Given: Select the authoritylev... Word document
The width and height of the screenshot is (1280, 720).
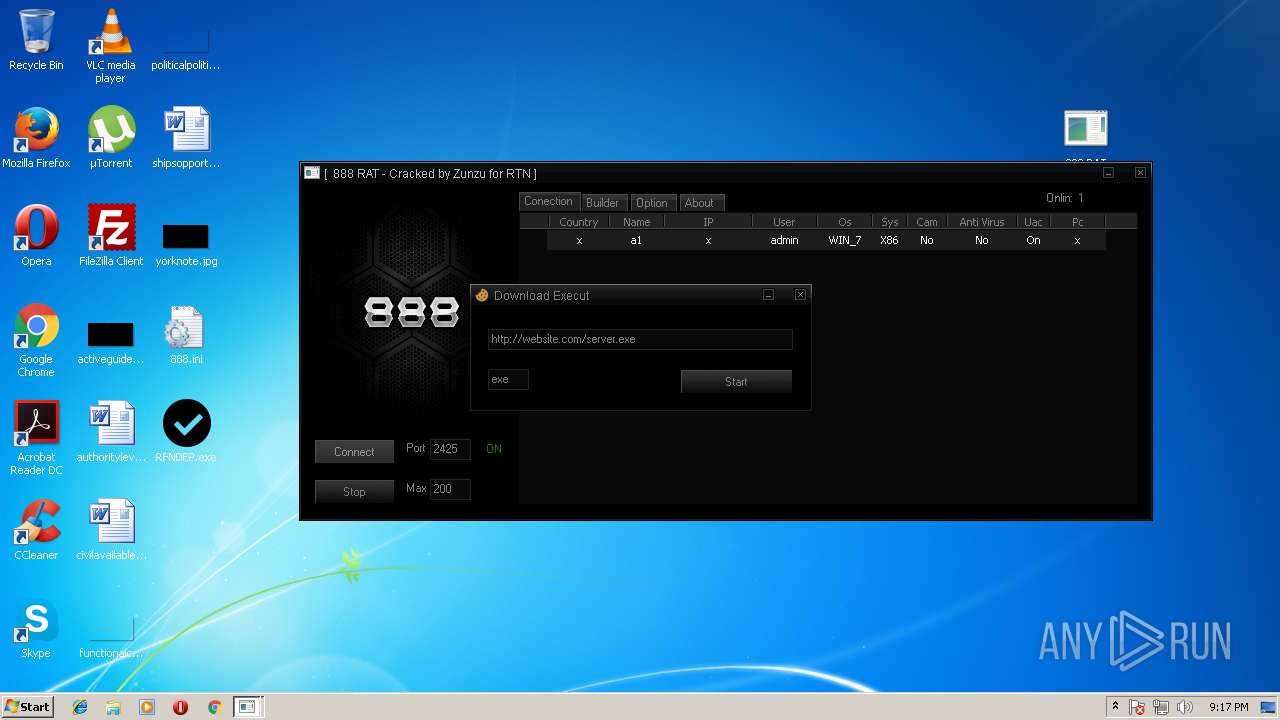Looking at the screenshot, I should [111, 432].
